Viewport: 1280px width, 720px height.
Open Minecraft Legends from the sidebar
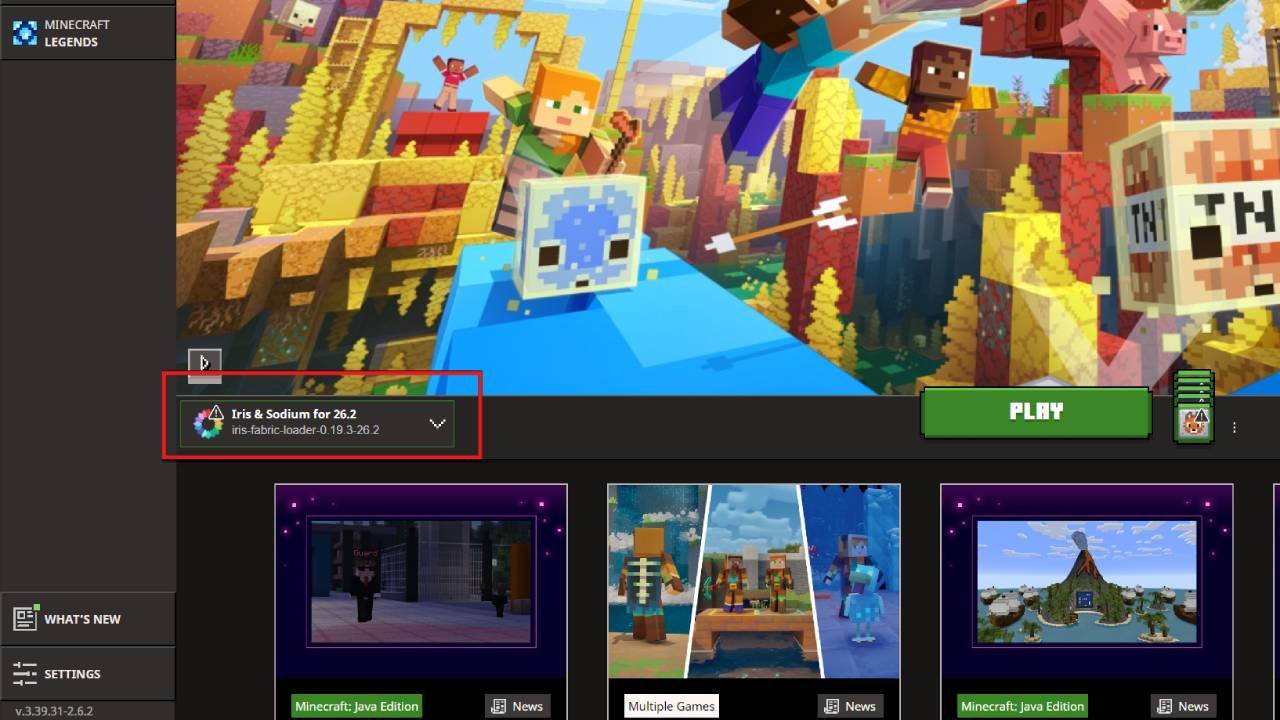pyautogui.click(x=88, y=32)
